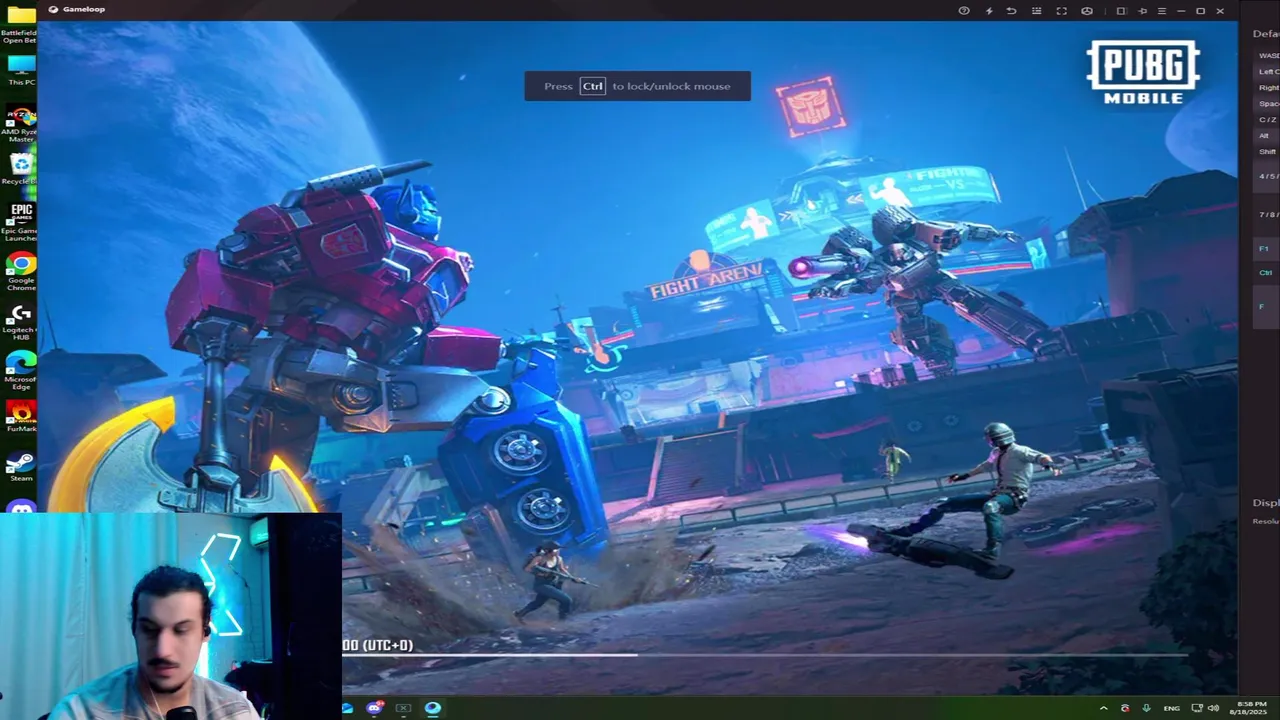Click the microphone icon in system tray

[1146, 708]
